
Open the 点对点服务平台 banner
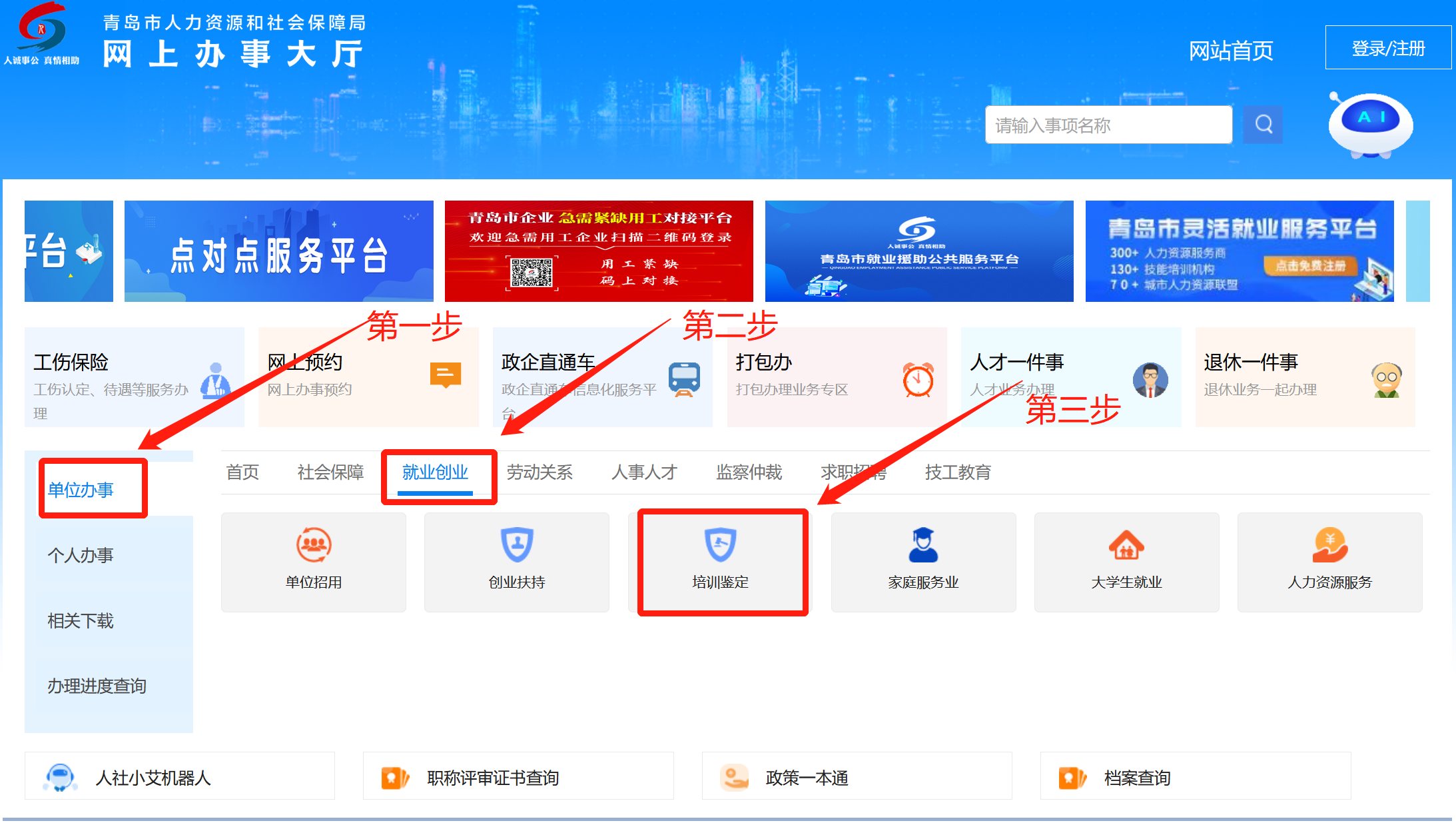pyautogui.click(x=278, y=251)
